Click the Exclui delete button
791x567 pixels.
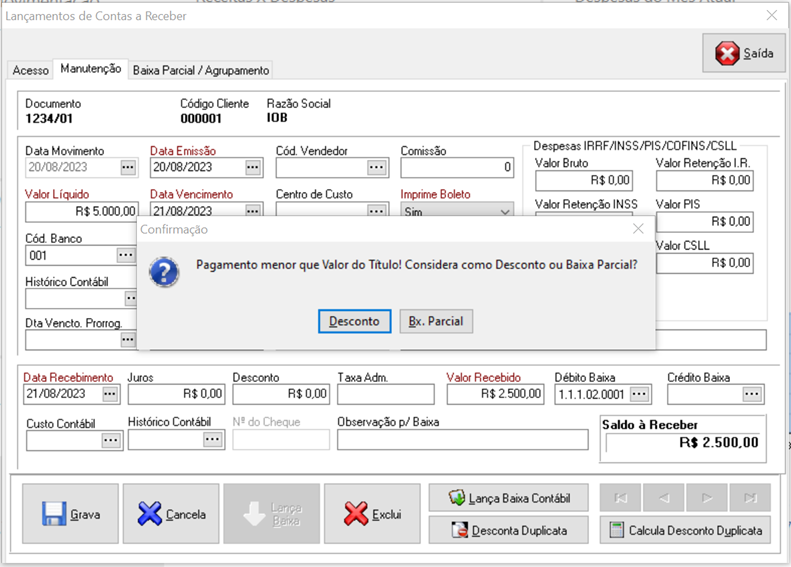pos(371,514)
